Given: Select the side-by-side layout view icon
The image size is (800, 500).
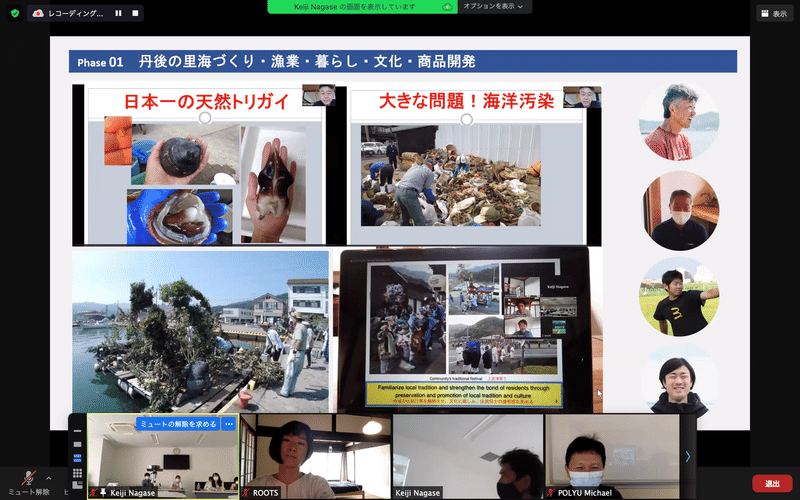Looking at the screenshot, I should (x=78, y=485).
